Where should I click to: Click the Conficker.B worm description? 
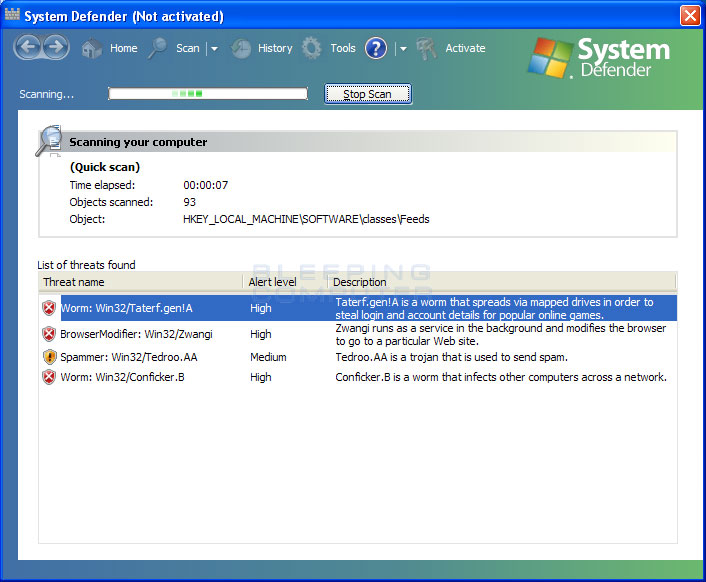(501, 377)
